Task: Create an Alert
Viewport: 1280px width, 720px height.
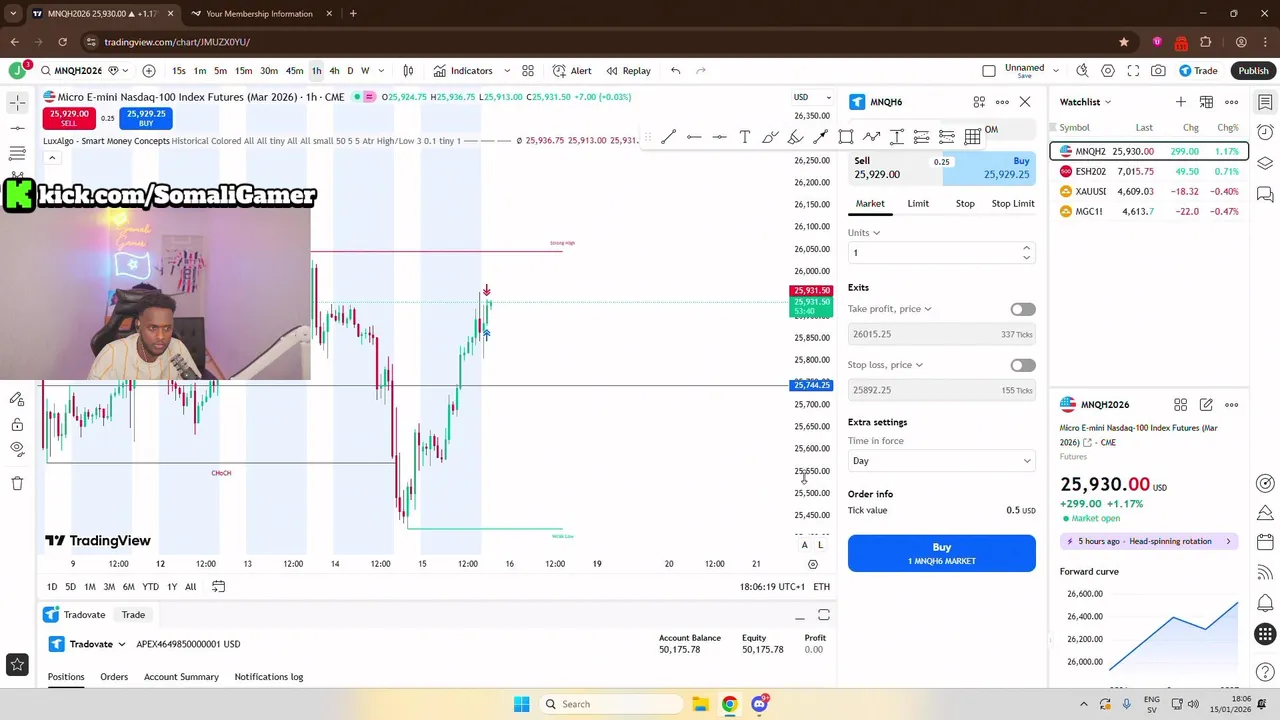Action: pos(572,71)
